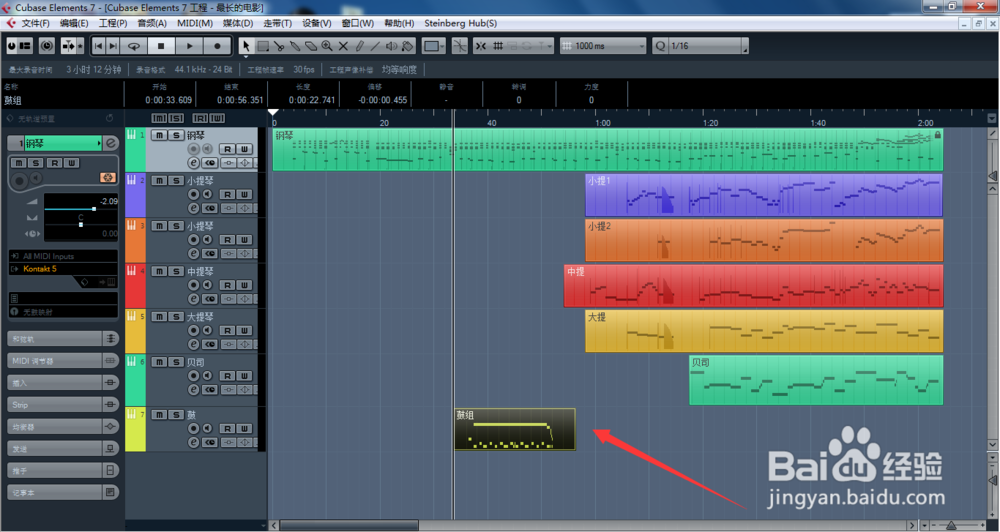This screenshot has height=532, width=1000.
Task: Open the All MIDI Inputs routing dropdown
Action: click(x=63, y=256)
